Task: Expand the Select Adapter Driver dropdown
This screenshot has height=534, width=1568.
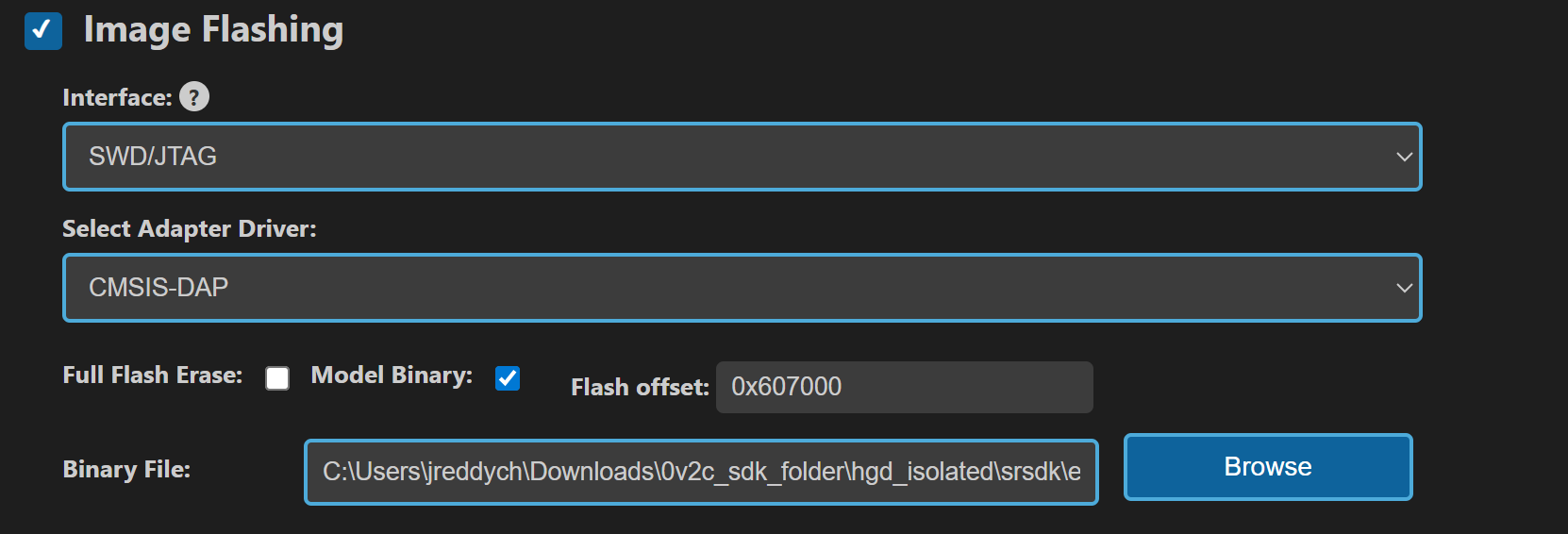Action: point(742,288)
